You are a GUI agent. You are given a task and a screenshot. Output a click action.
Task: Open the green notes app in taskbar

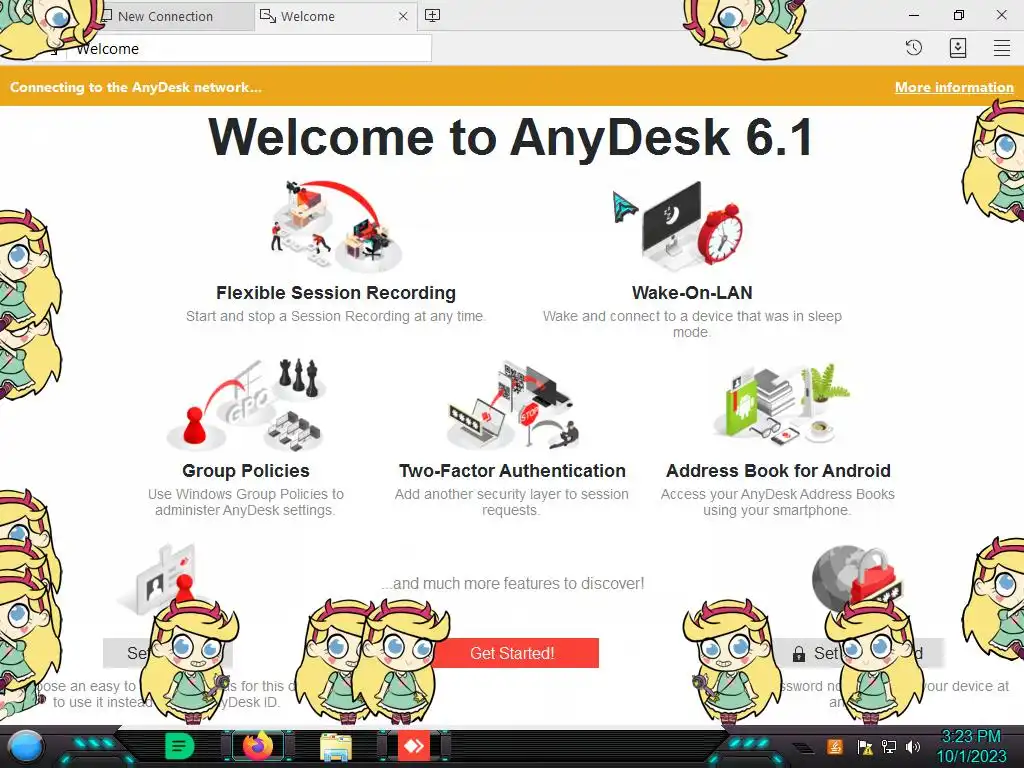coord(180,746)
